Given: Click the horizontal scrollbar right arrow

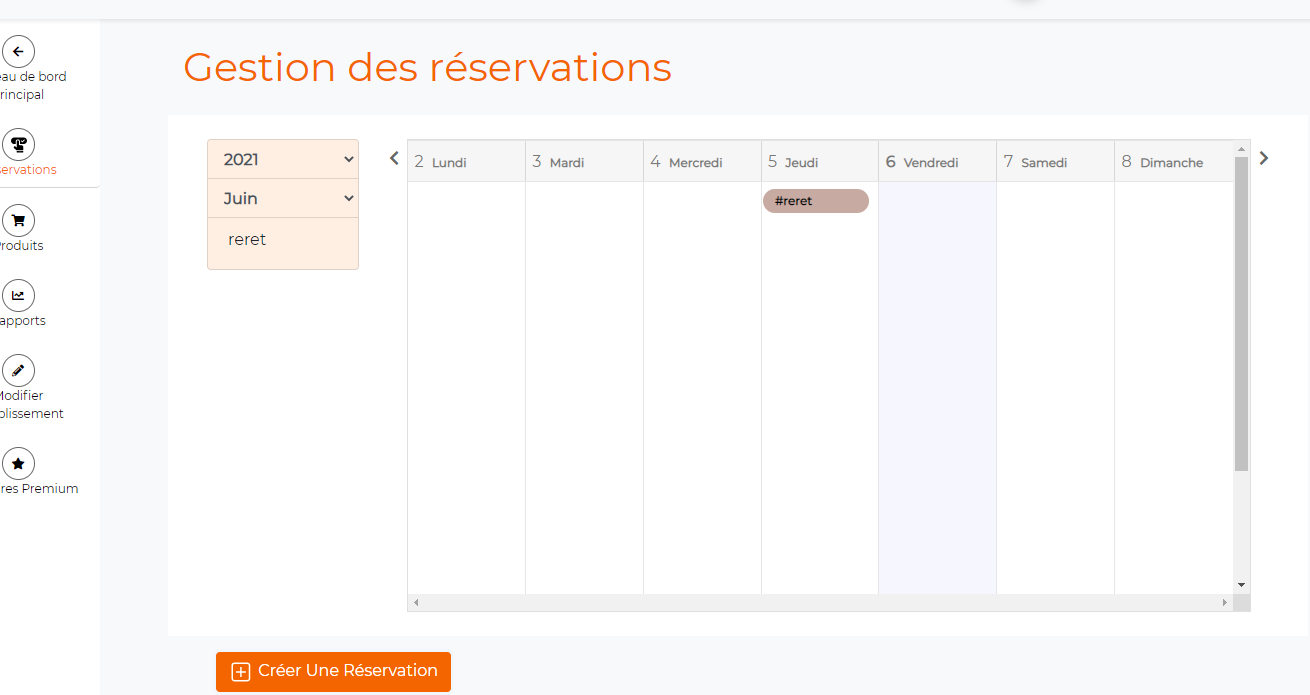Looking at the screenshot, I should pos(1224,603).
